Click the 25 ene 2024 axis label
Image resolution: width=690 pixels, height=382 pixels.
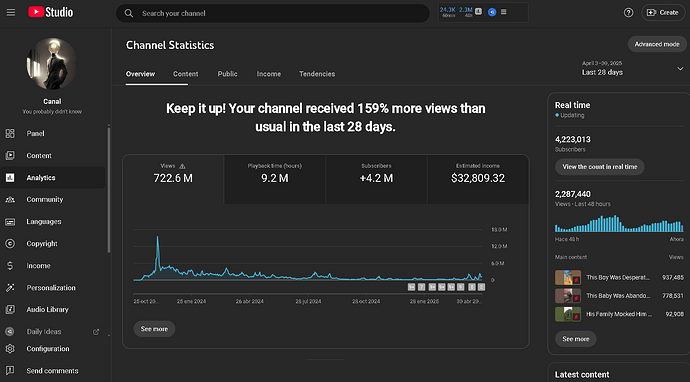[191, 301]
